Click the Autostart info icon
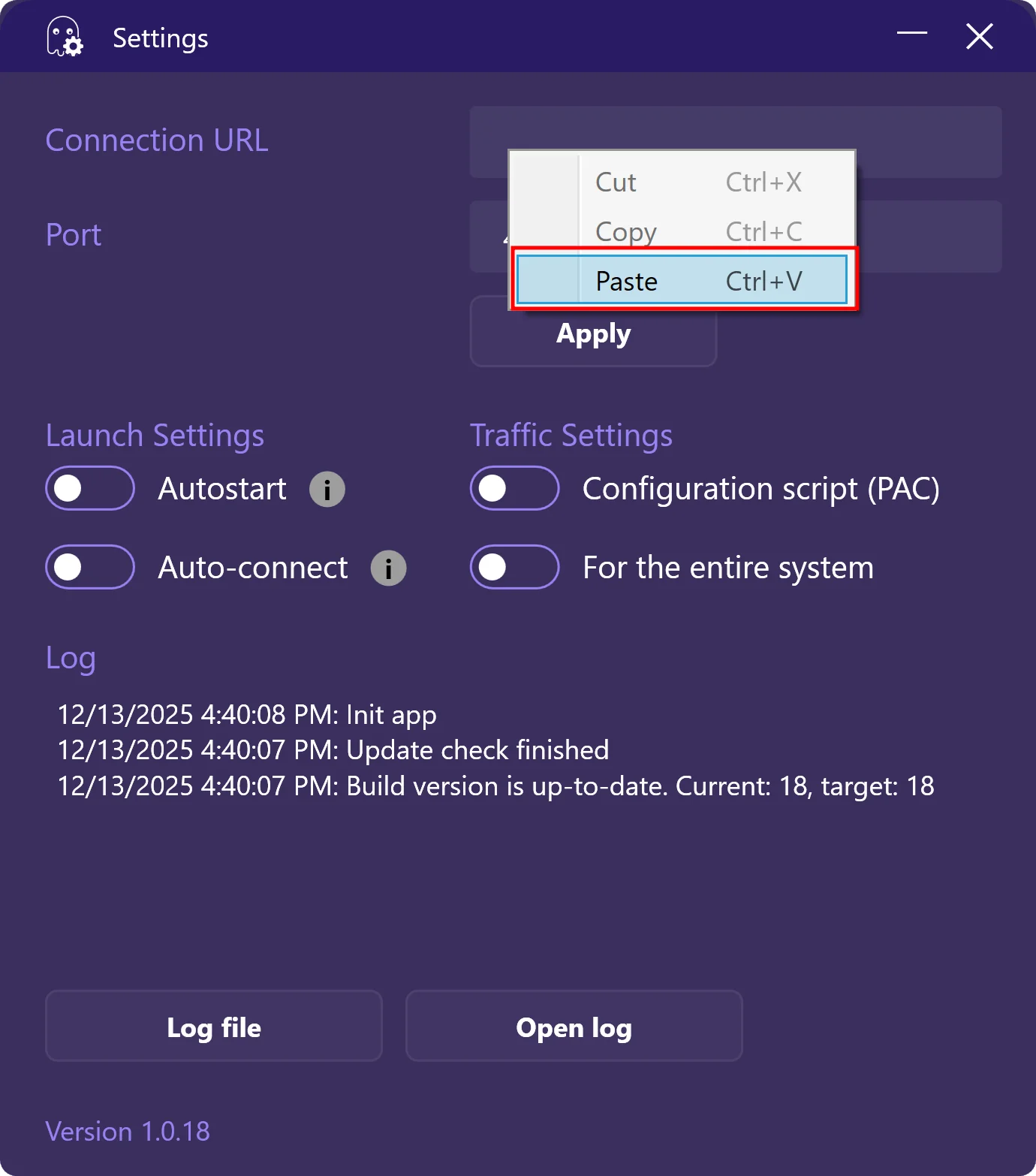 [x=327, y=490]
